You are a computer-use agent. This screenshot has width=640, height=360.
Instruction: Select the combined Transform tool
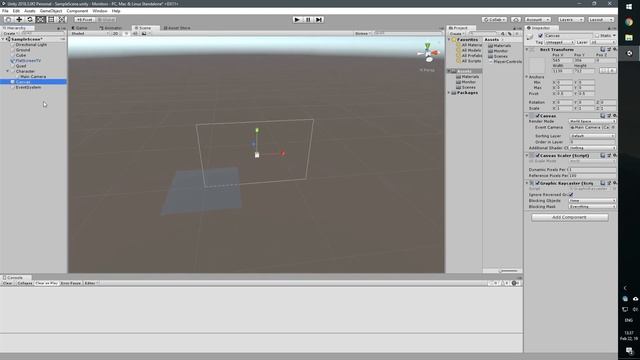pos(61,20)
